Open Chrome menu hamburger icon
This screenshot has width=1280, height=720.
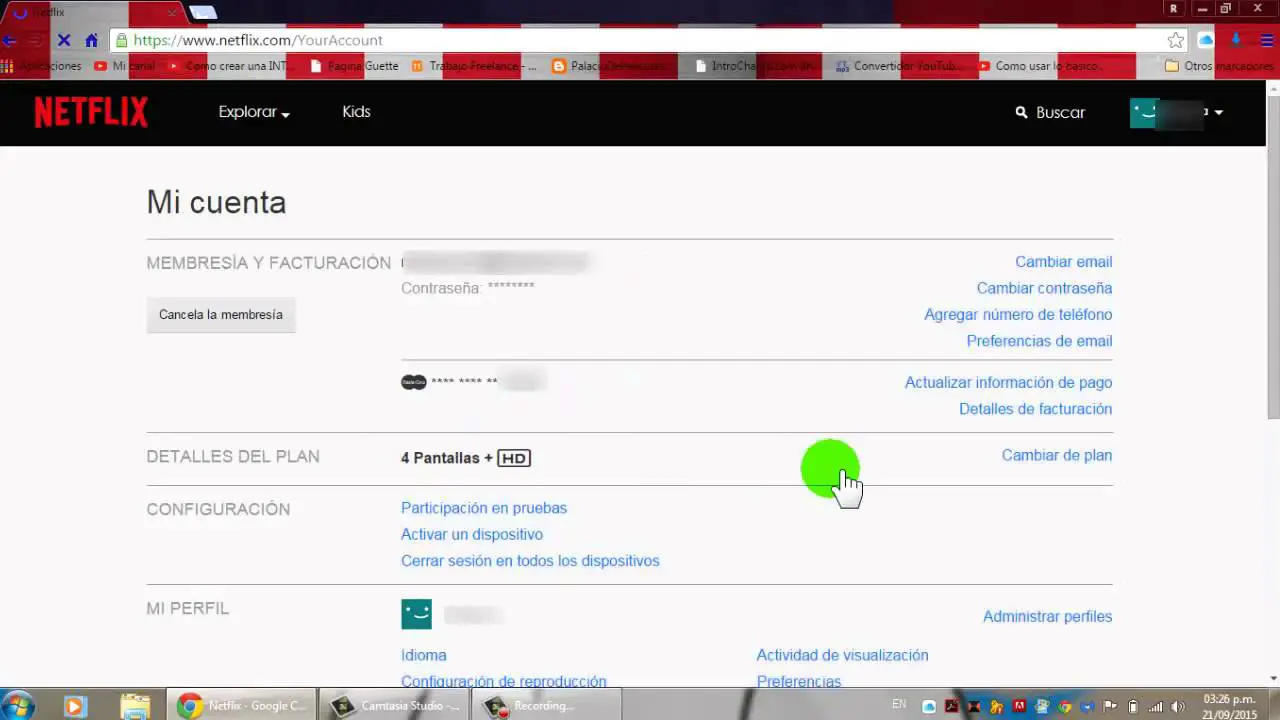pyautogui.click(x=1267, y=41)
